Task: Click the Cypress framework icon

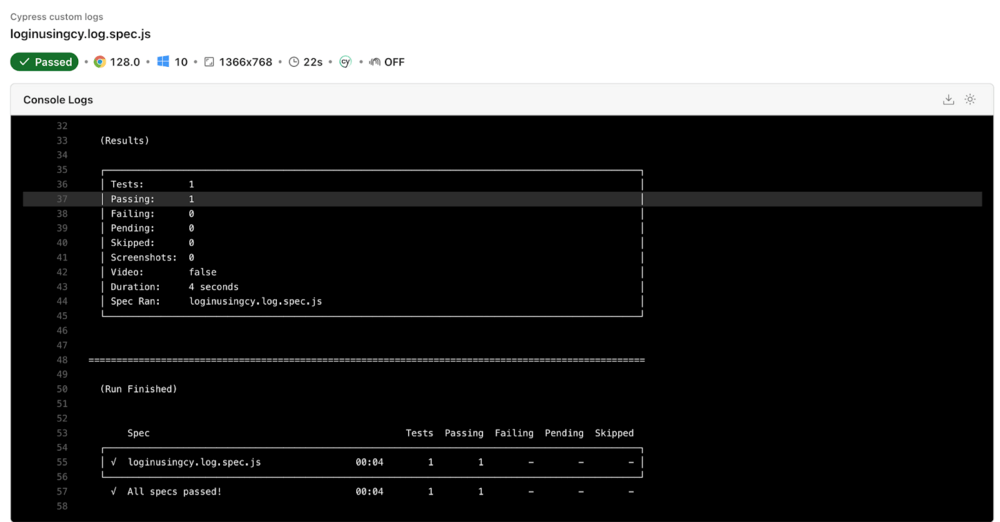Action: (x=345, y=62)
